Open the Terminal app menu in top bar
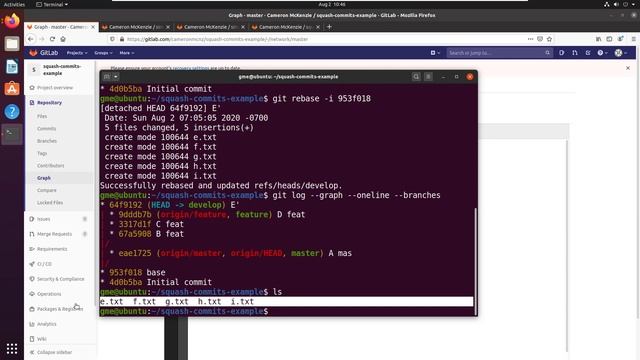 pyautogui.click(x=52, y=4)
